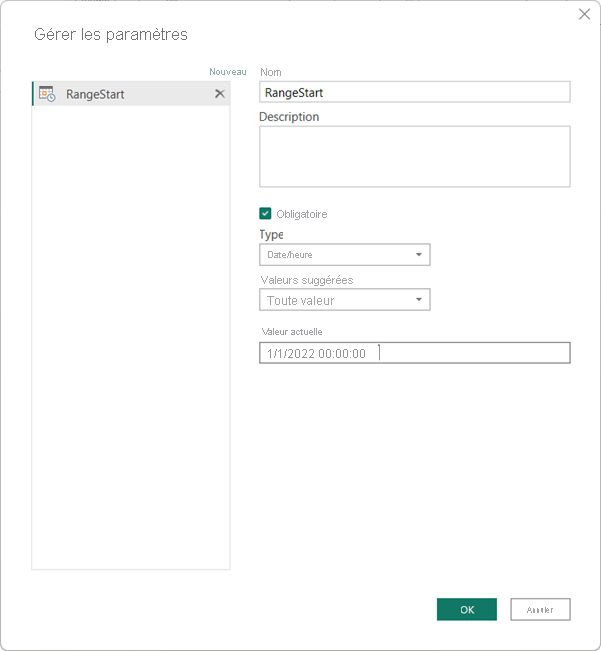Click the Valeur actuelle field
This screenshot has height=651, width=601.
(415, 353)
